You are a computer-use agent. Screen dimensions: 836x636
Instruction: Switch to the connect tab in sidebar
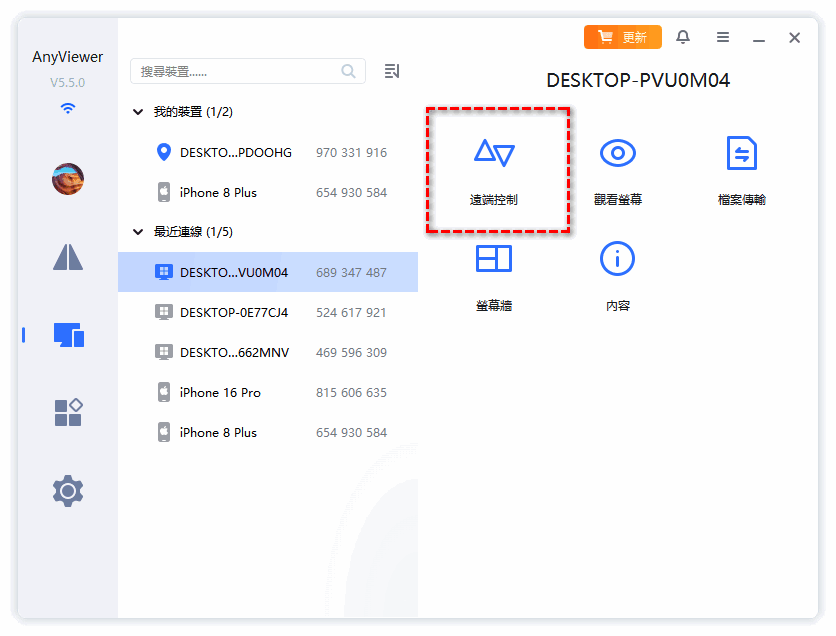coord(68,257)
